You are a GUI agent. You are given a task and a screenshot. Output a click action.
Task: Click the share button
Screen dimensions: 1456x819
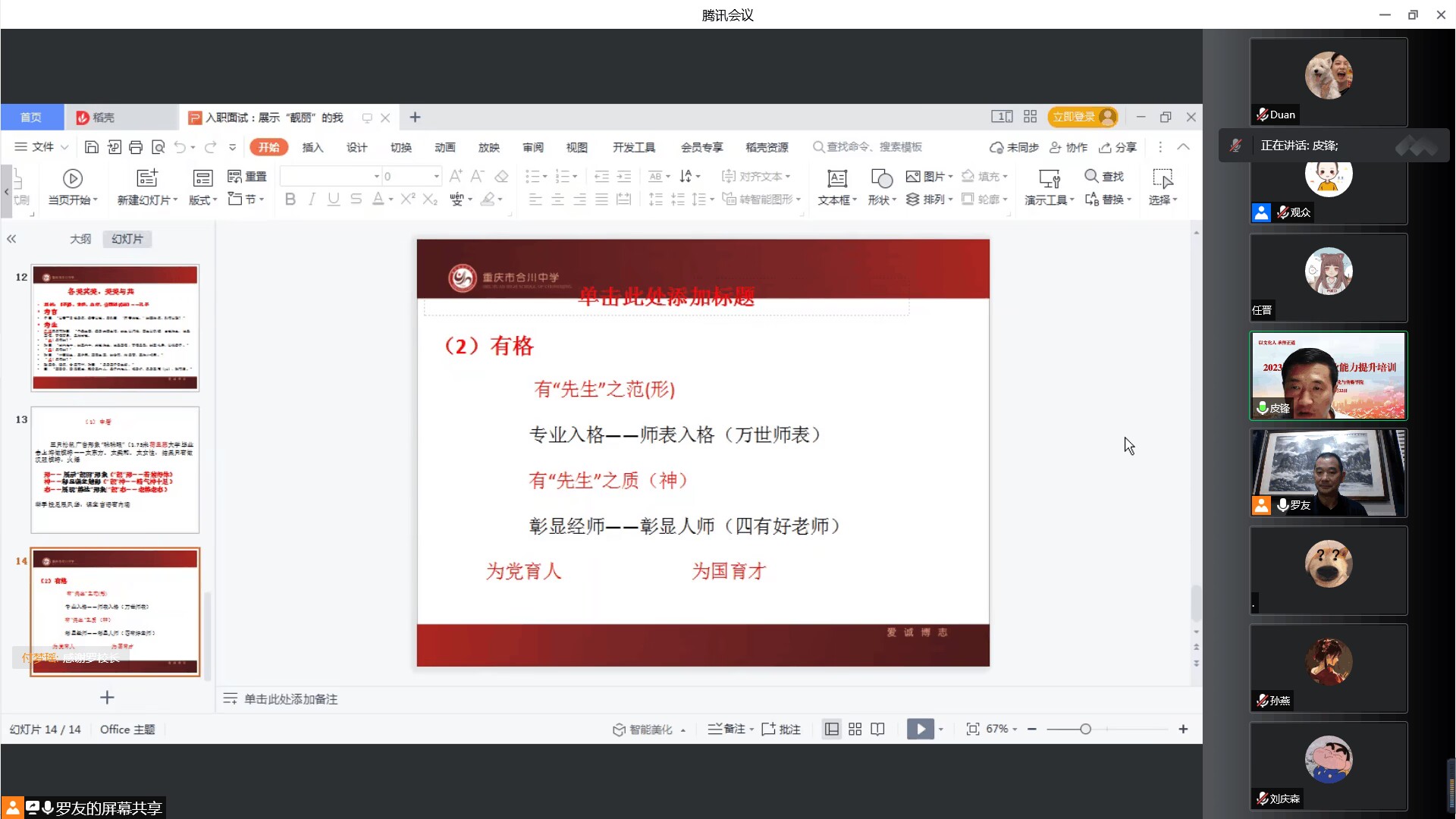coord(1118,147)
